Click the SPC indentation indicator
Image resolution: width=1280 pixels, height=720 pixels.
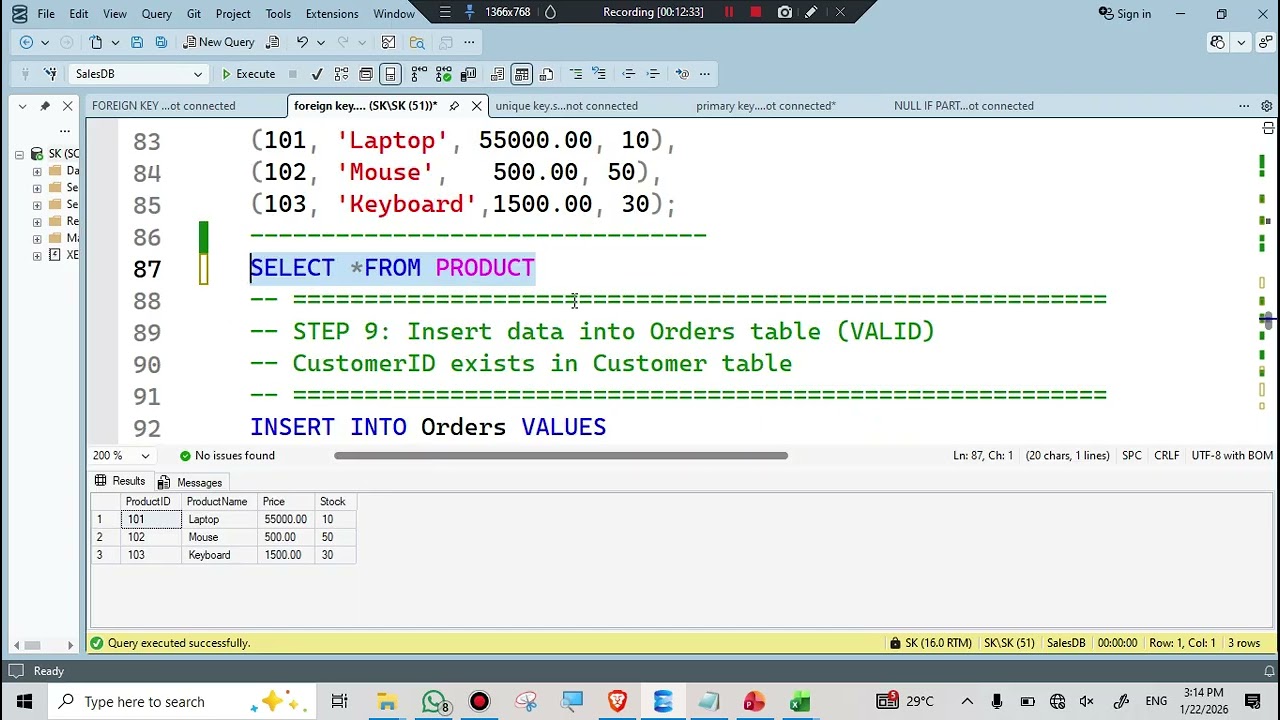tap(1132, 456)
